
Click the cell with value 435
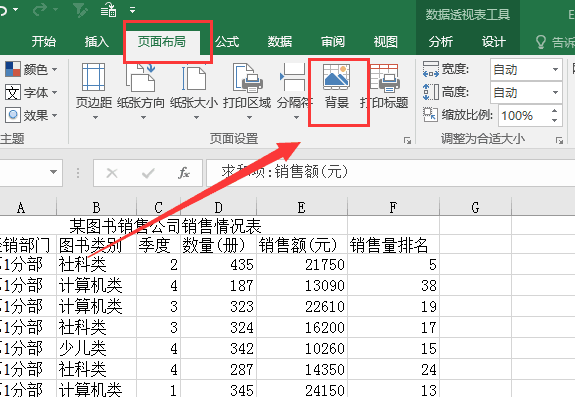point(219,264)
